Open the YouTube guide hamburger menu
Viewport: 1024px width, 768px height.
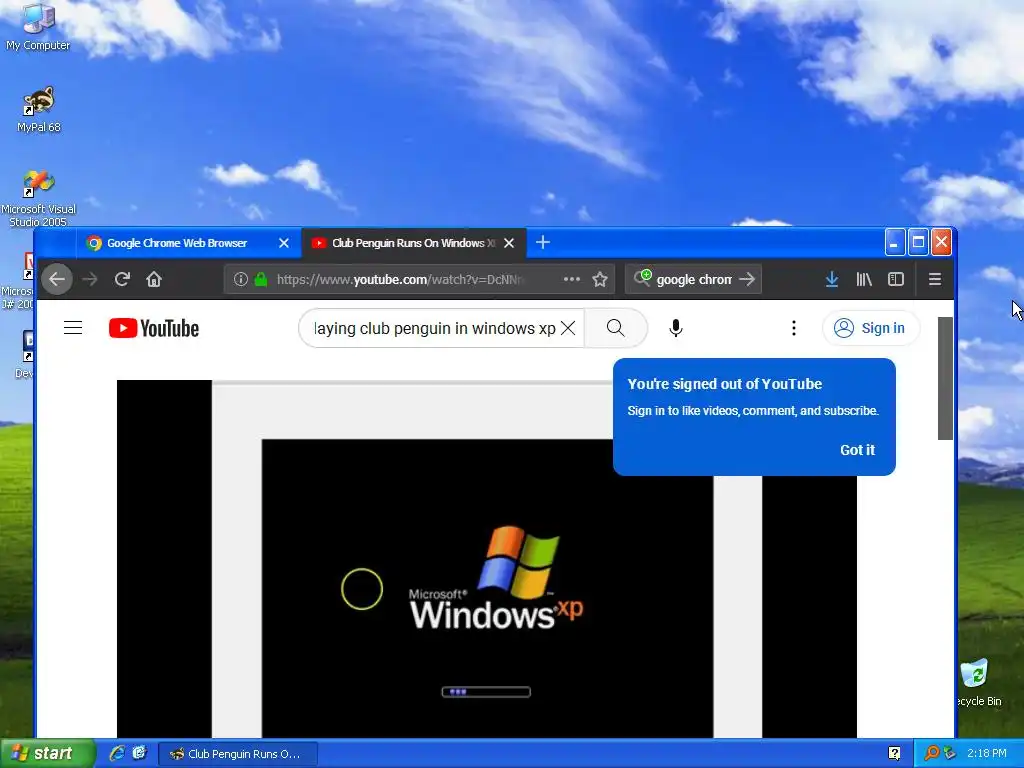tap(73, 328)
